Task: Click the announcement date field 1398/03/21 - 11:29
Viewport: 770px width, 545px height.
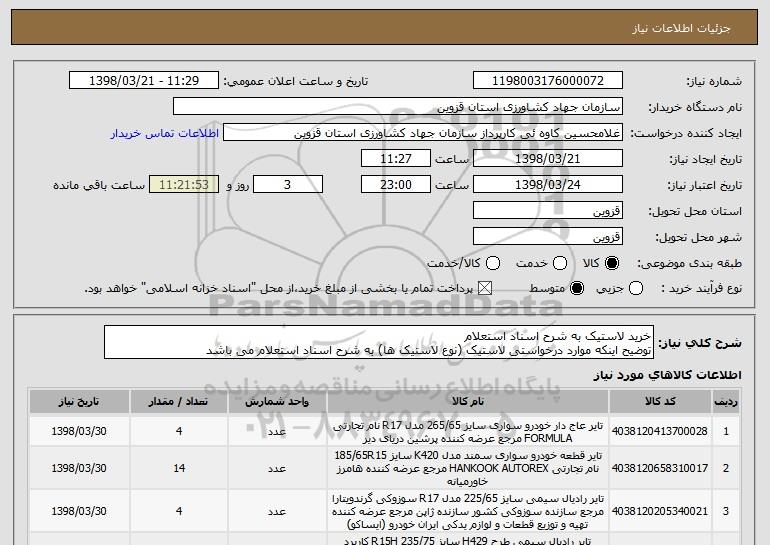Action: pos(144,81)
